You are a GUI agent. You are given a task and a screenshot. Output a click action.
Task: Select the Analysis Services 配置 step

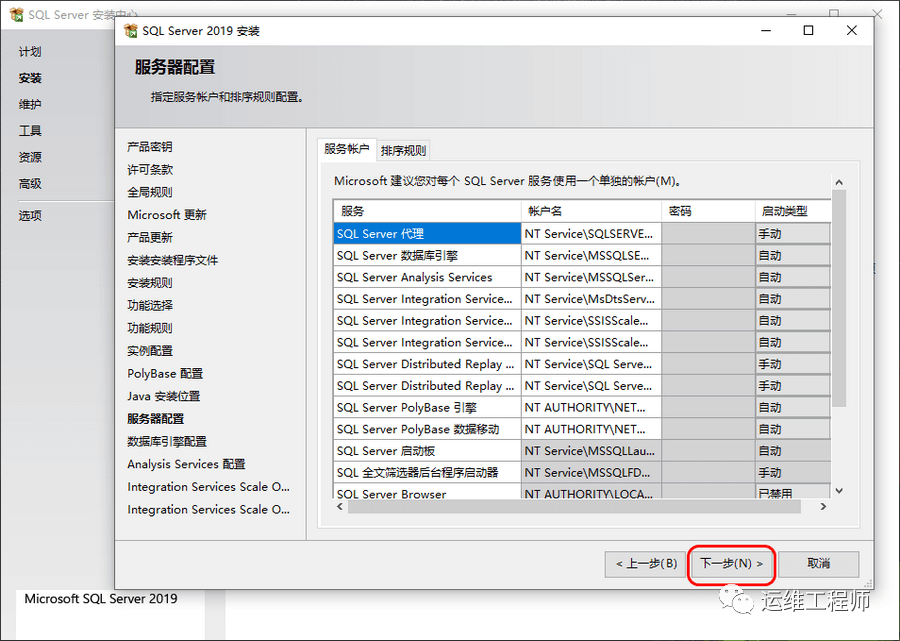186,464
